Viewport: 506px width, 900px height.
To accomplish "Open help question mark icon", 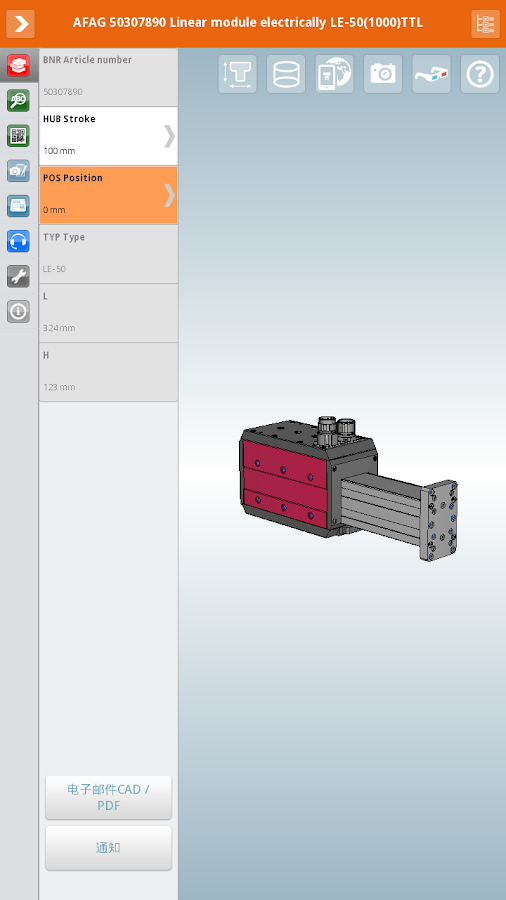I will pyautogui.click(x=480, y=74).
